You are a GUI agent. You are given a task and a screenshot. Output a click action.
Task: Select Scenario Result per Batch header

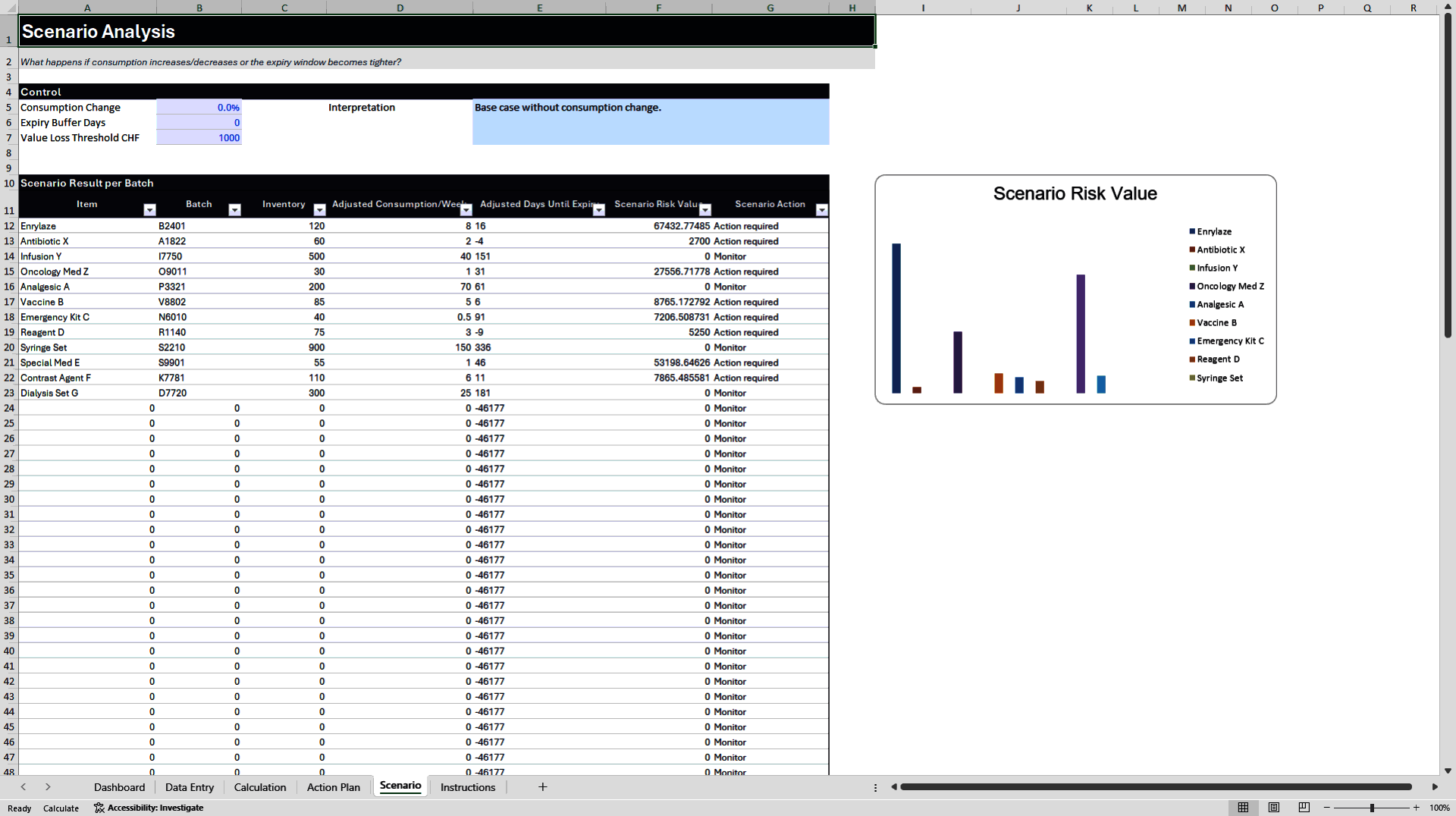424,183
